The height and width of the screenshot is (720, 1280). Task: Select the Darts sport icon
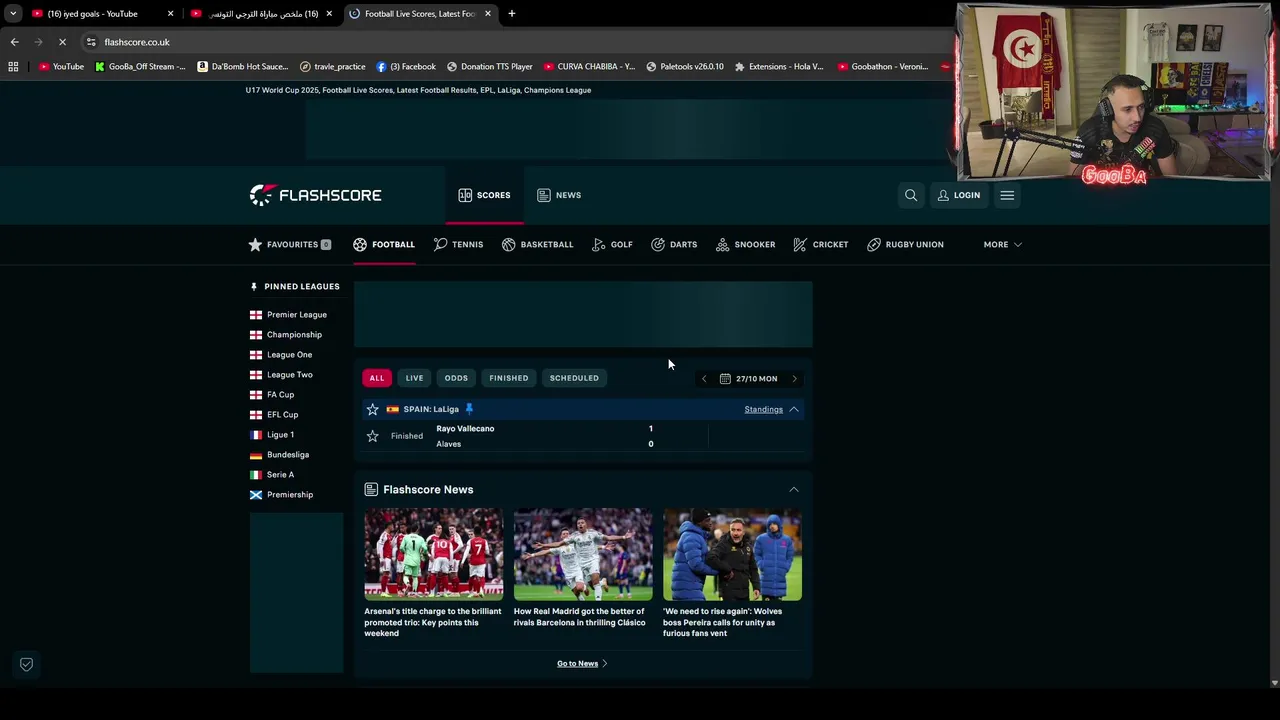pos(658,244)
